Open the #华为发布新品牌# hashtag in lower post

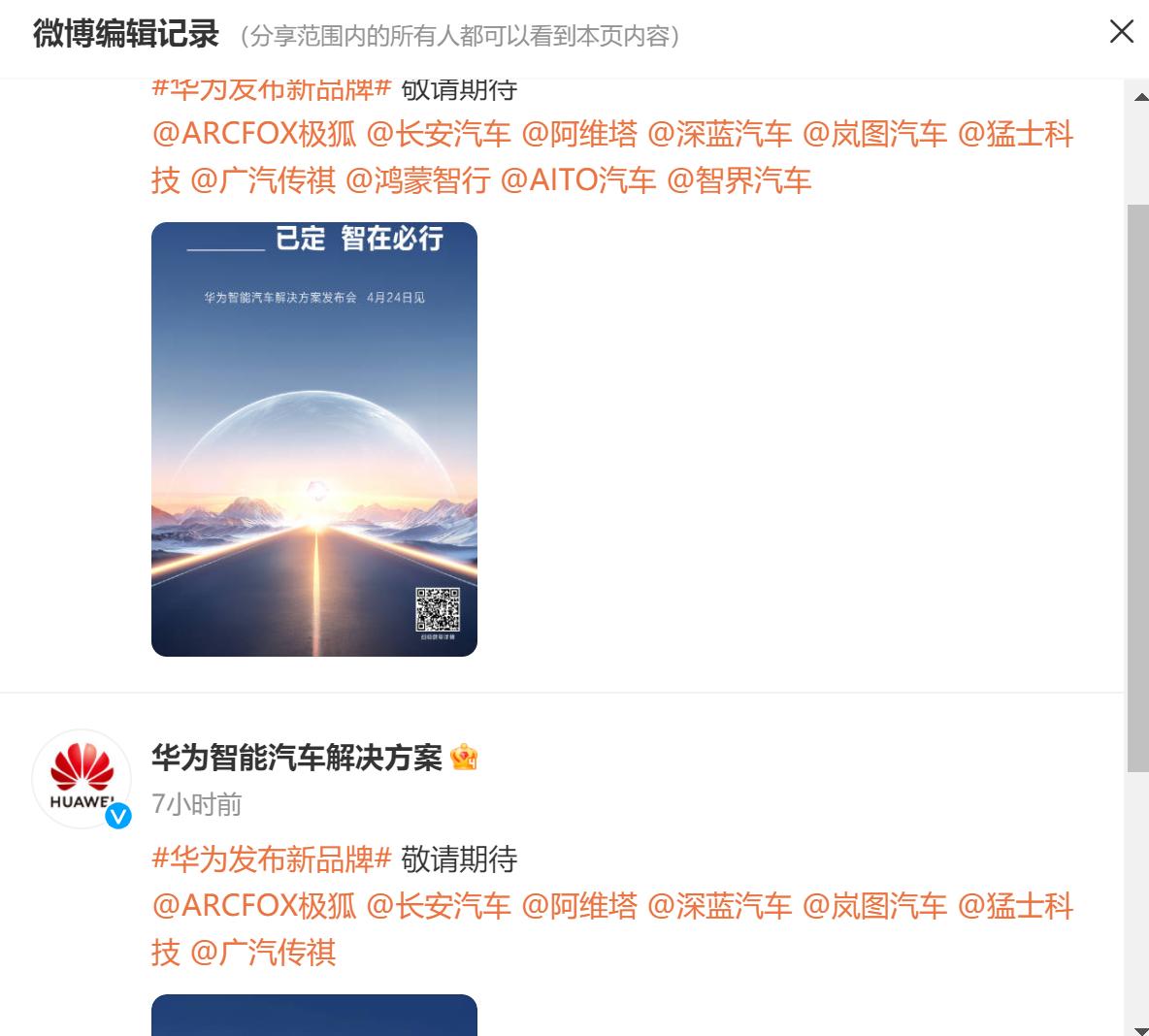271,858
